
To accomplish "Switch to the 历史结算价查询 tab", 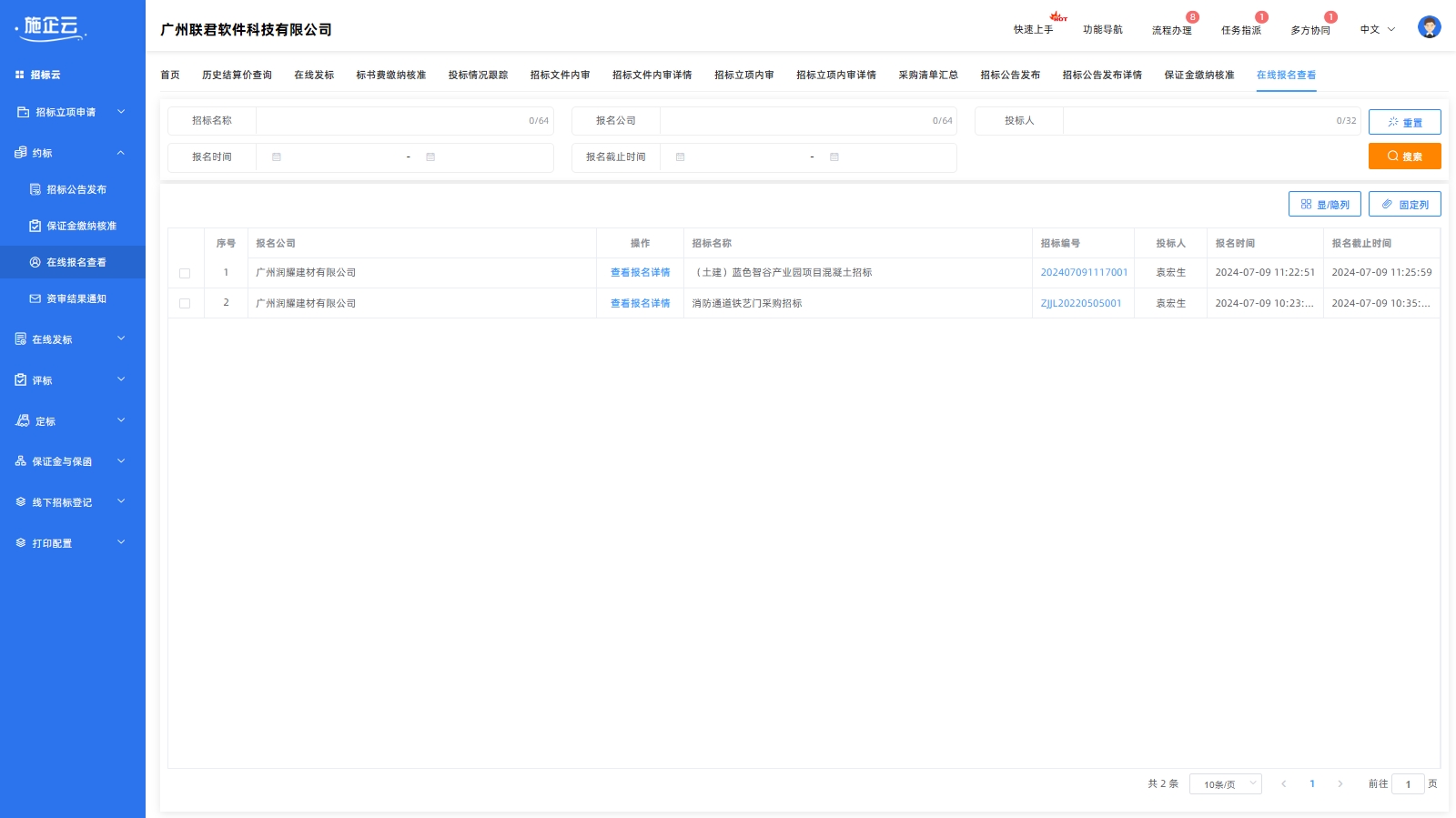I will click(x=237, y=75).
